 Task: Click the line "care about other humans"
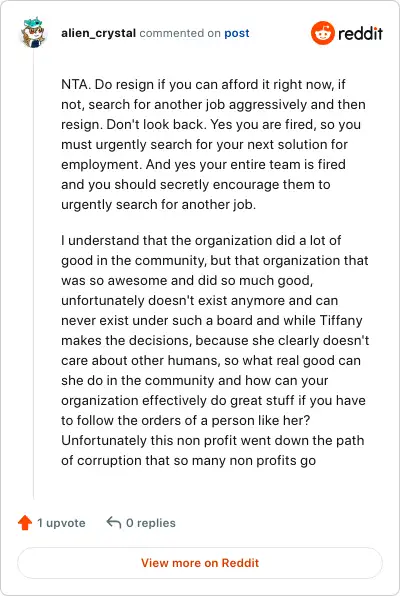(211, 361)
